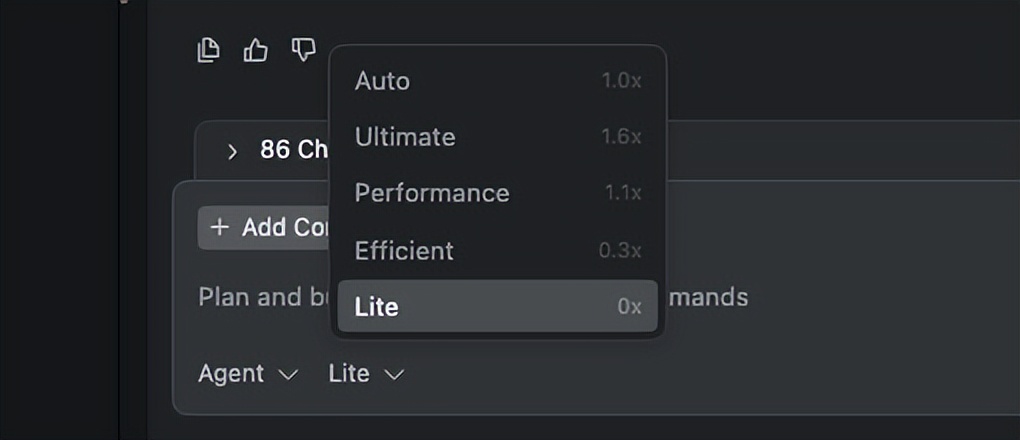Image resolution: width=1020 pixels, height=440 pixels.
Task: Click the 86 Changes label
Action: pos(294,150)
